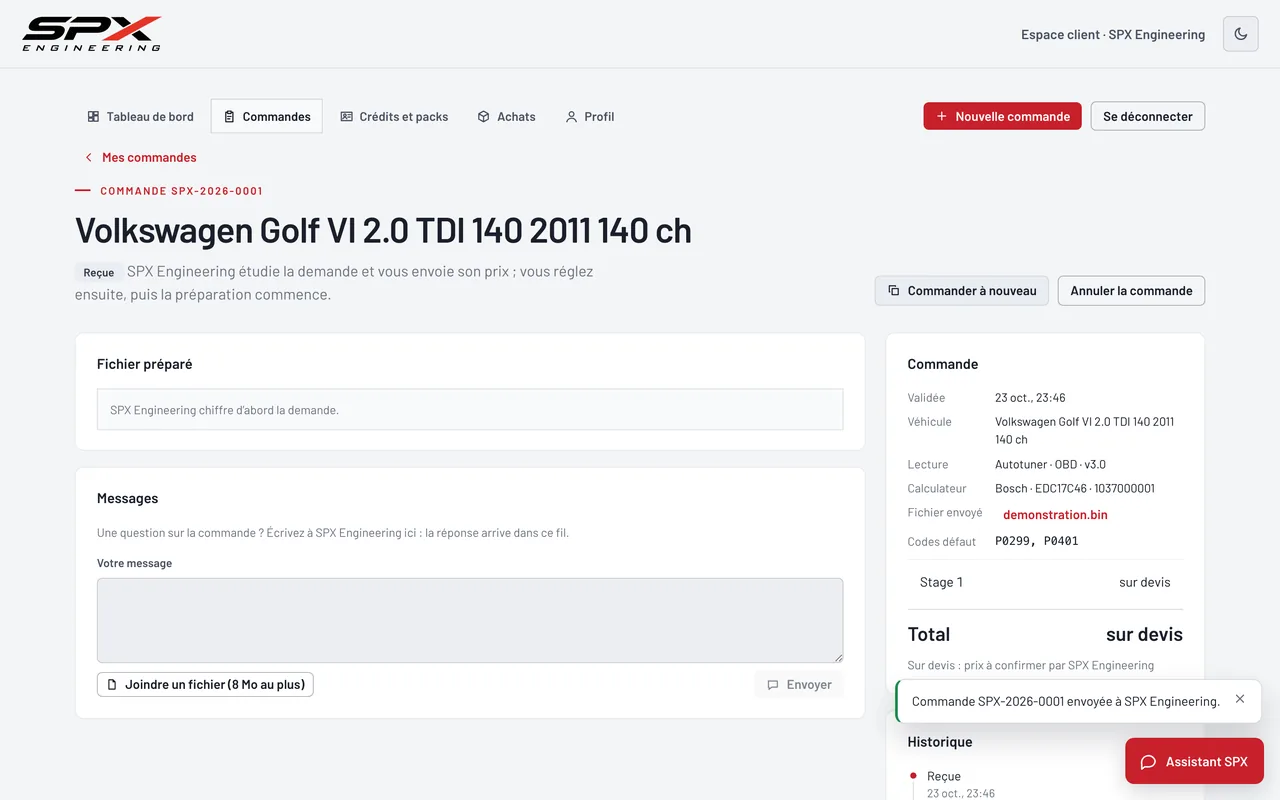Click the Stage 1 row
Viewport: 1280px width, 800px height.
tap(1045, 582)
